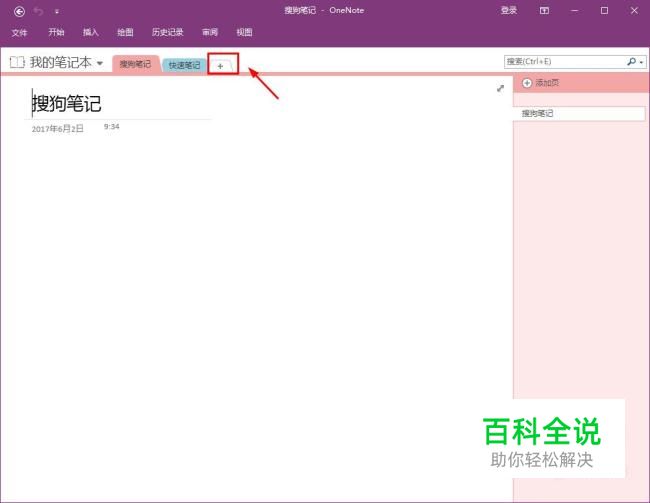Open the search scope dropdown arrow
The image size is (650, 503).
(642, 62)
